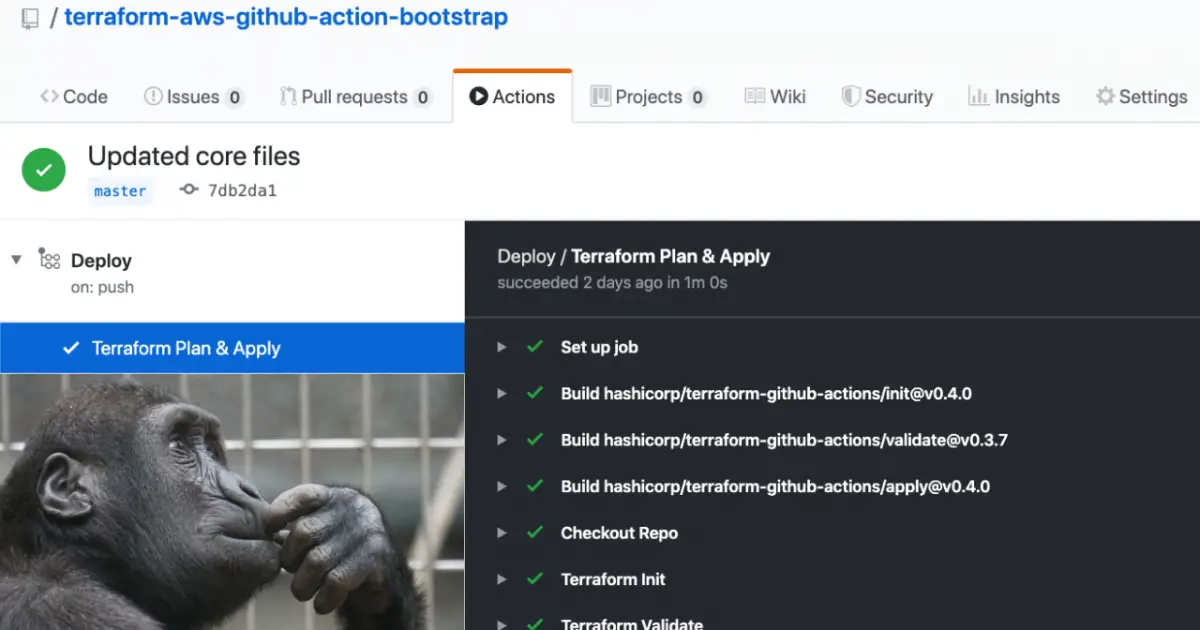Click the repository book icon

[30, 19]
